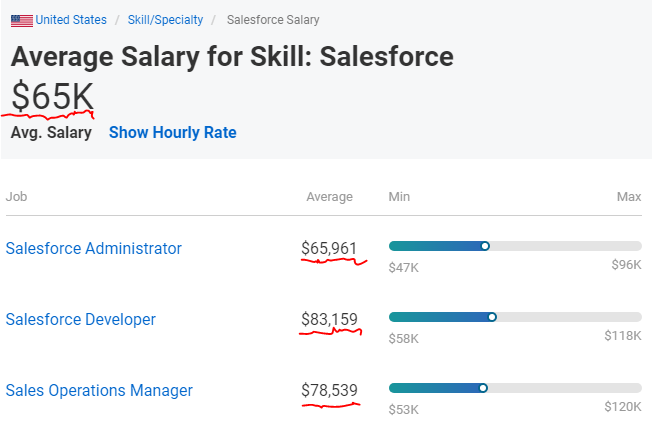
Task: Click the $47K minimum label
Action: point(404,268)
